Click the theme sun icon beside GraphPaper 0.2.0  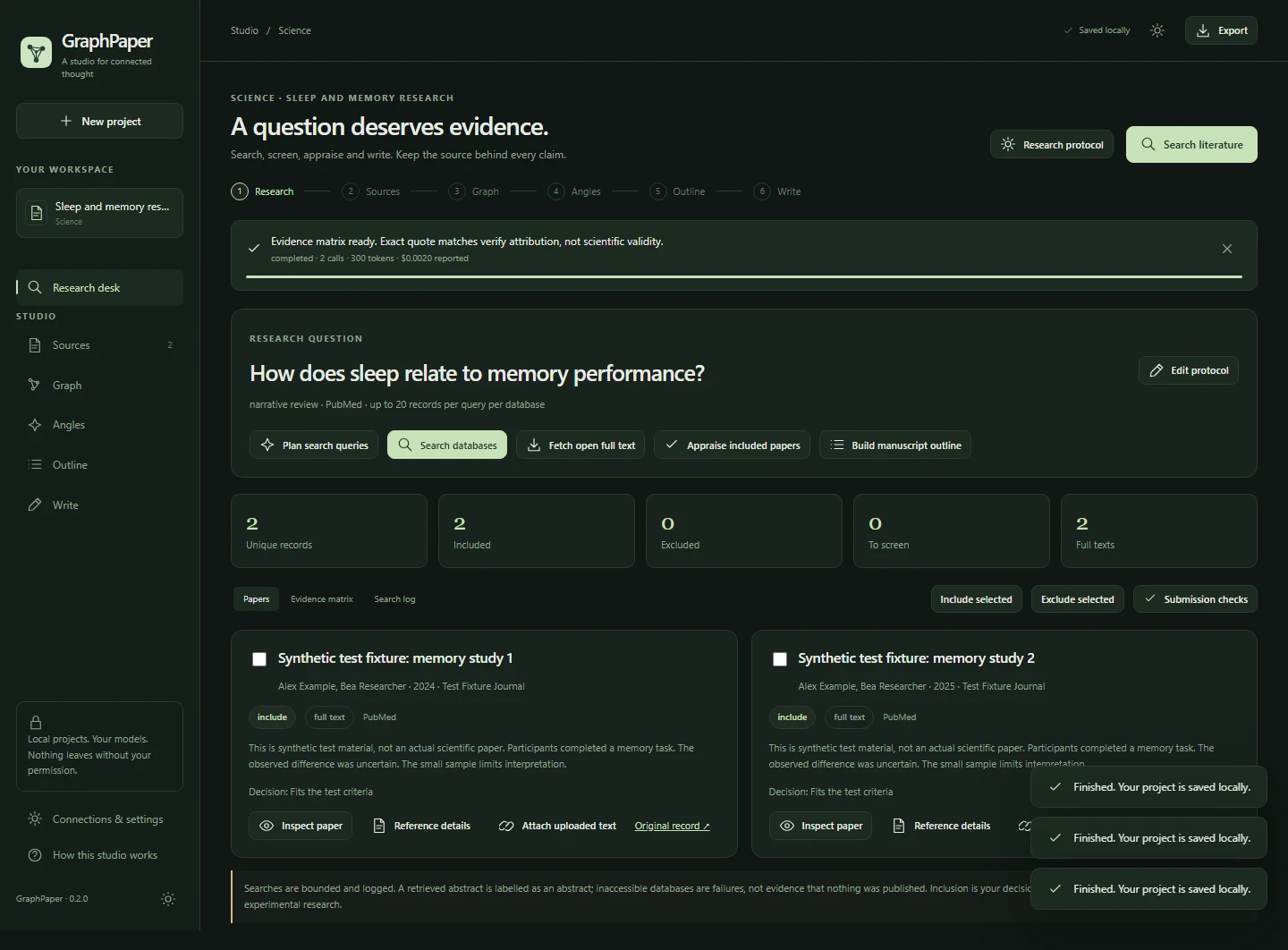[x=168, y=899]
